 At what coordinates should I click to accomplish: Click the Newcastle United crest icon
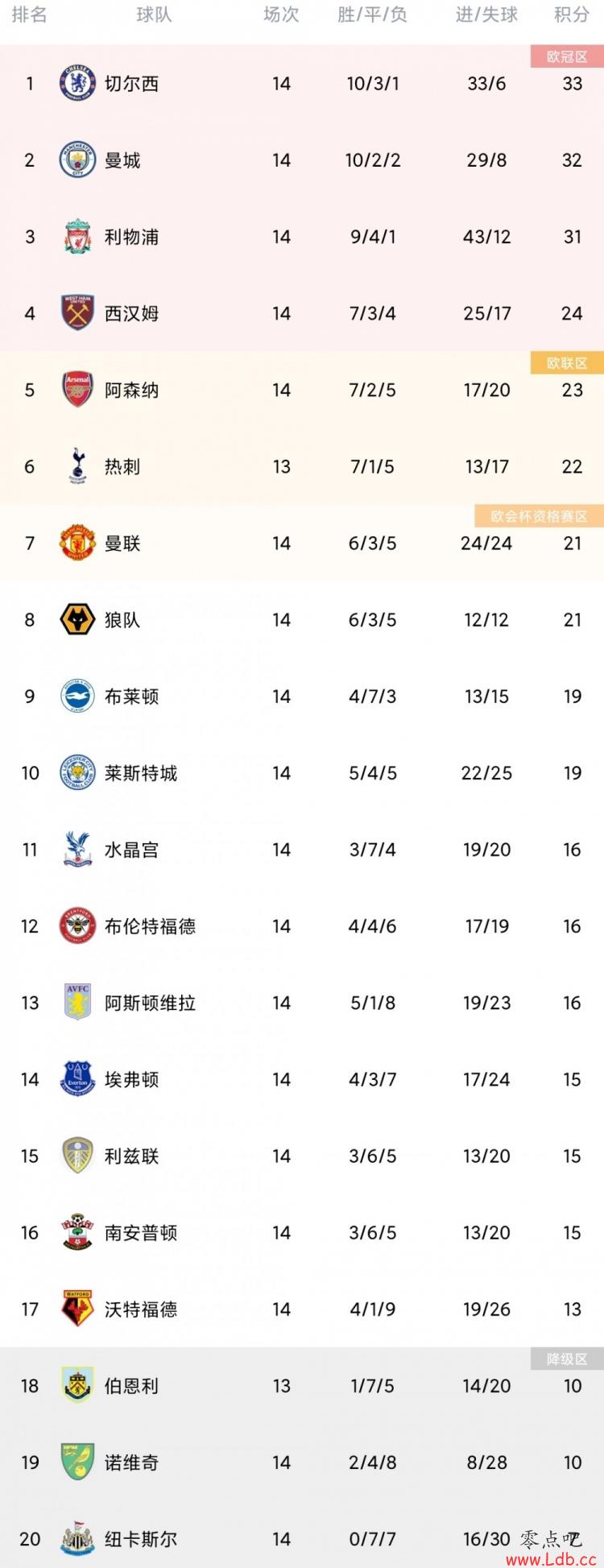click(77, 1539)
